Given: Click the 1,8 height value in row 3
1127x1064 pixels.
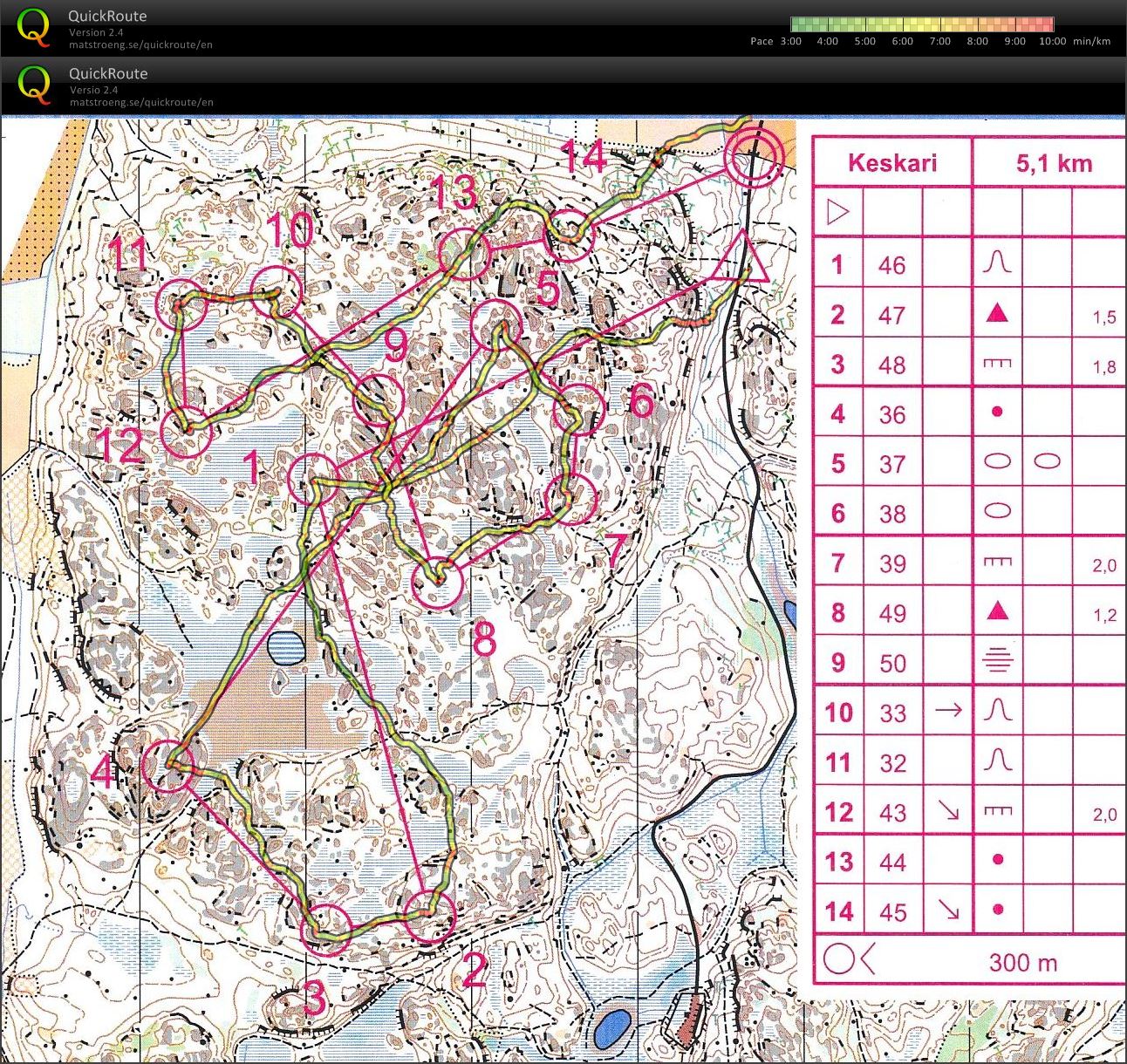Looking at the screenshot, I should pyautogui.click(x=1104, y=367).
